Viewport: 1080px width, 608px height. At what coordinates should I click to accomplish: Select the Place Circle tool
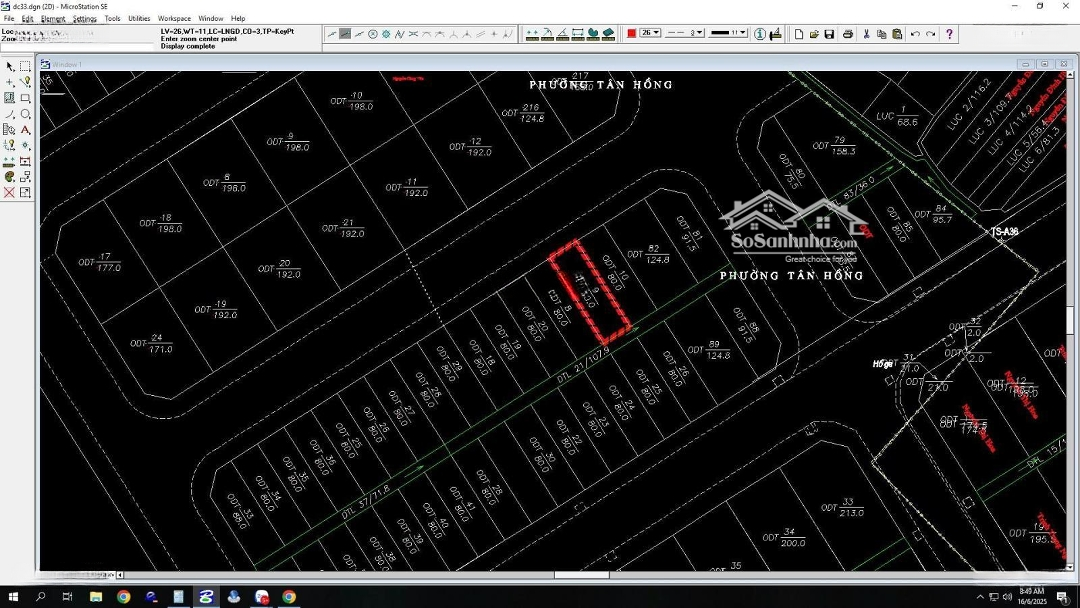(x=25, y=114)
